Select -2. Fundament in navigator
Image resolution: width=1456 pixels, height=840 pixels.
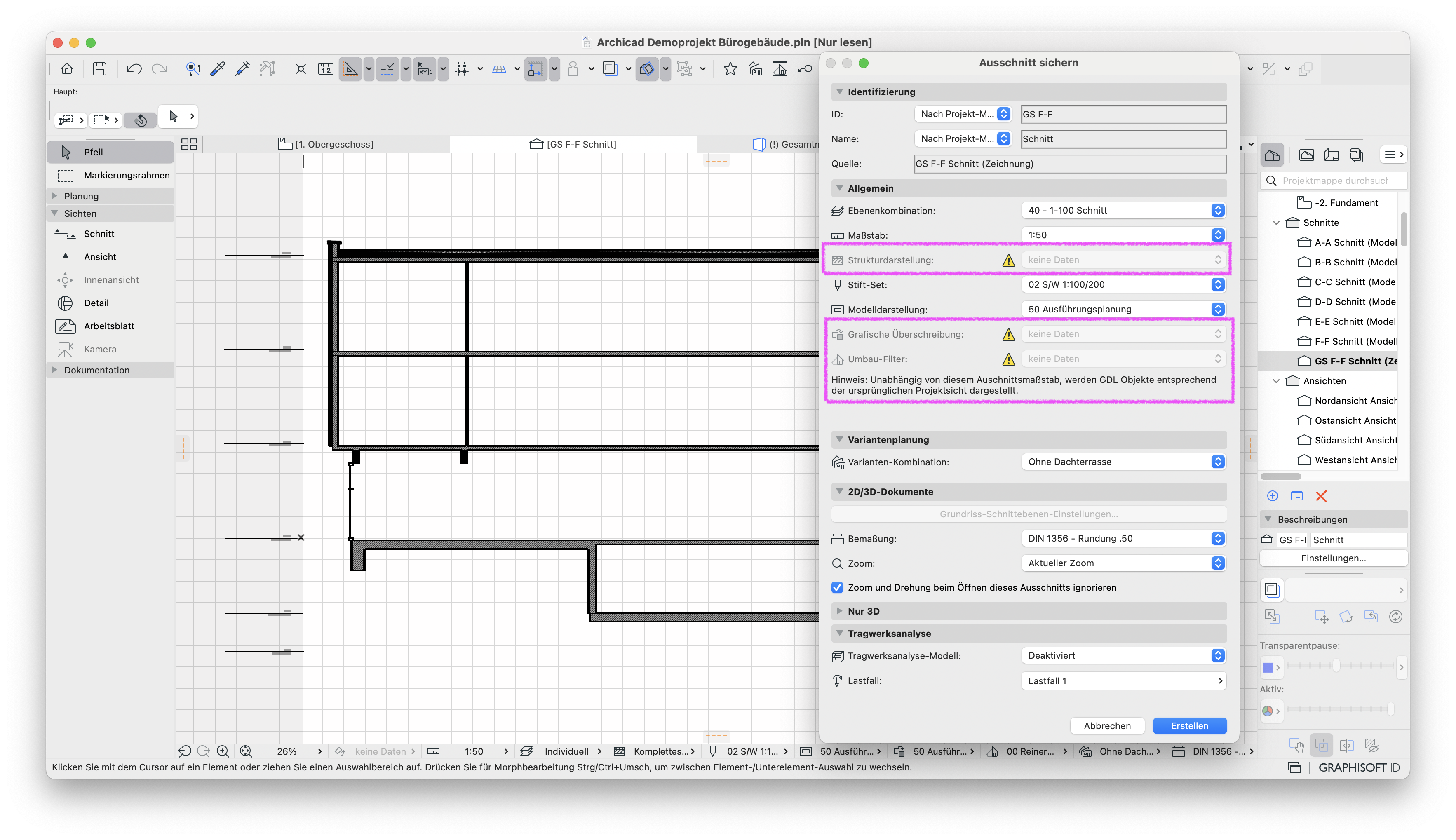pyautogui.click(x=1338, y=202)
